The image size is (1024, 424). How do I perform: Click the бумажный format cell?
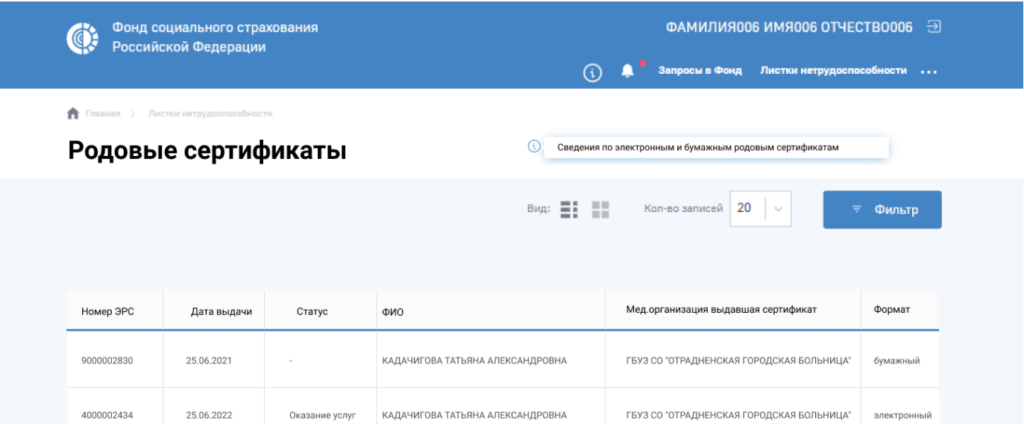point(897,361)
